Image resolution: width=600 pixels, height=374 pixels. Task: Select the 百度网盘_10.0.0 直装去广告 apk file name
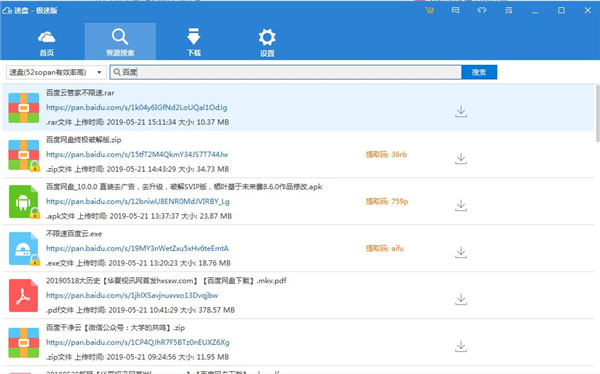(x=184, y=187)
